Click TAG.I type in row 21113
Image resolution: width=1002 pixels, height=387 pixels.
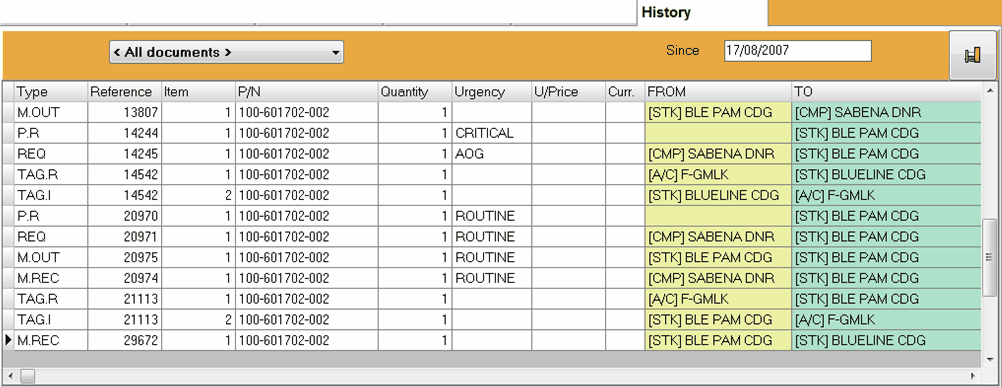point(50,319)
